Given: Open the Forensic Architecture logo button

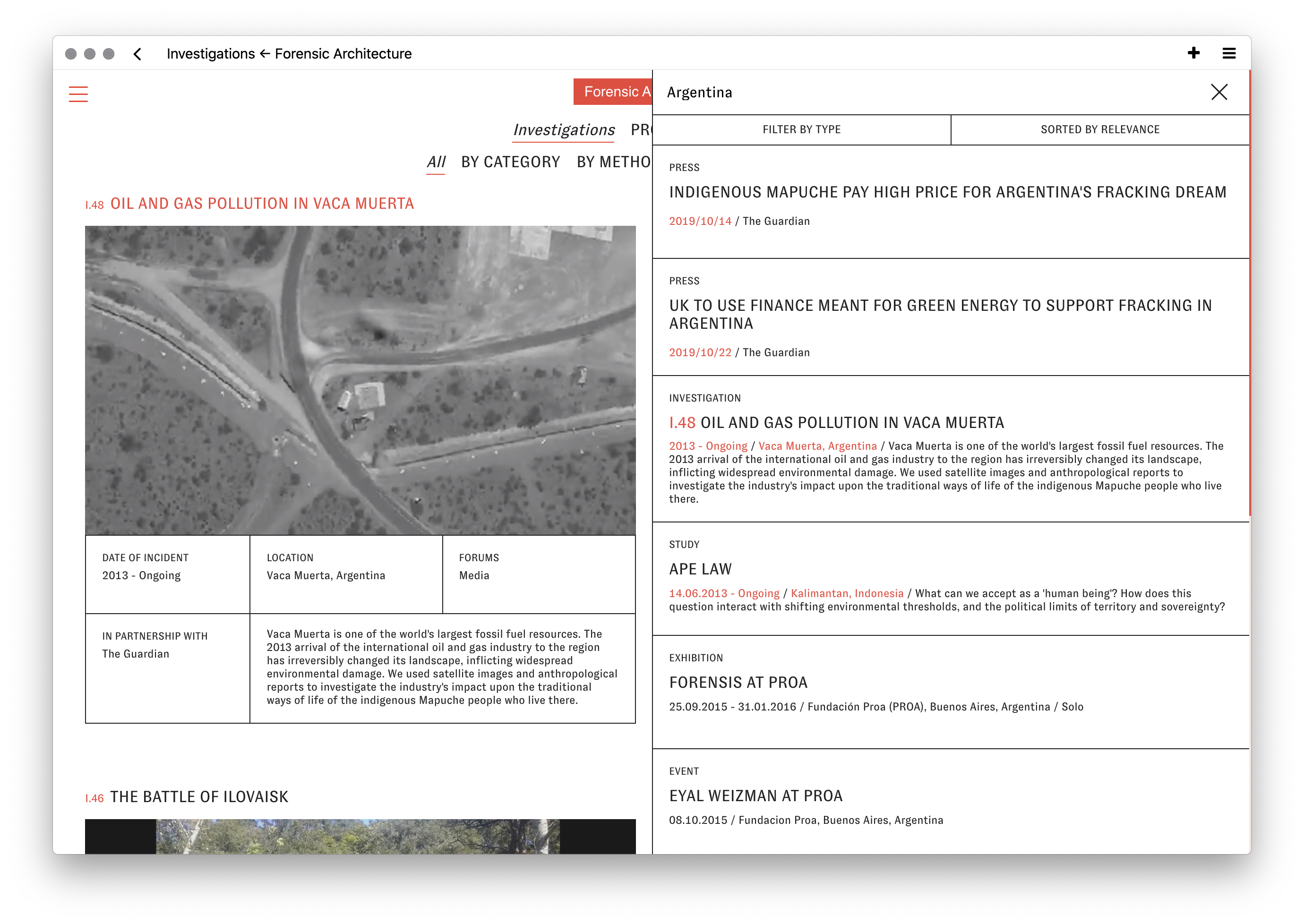Looking at the screenshot, I should 613,92.
